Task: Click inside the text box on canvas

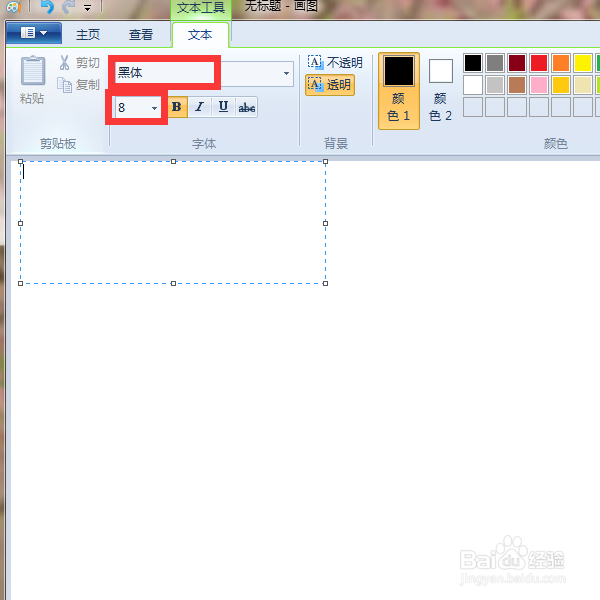Action: click(173, 223)
